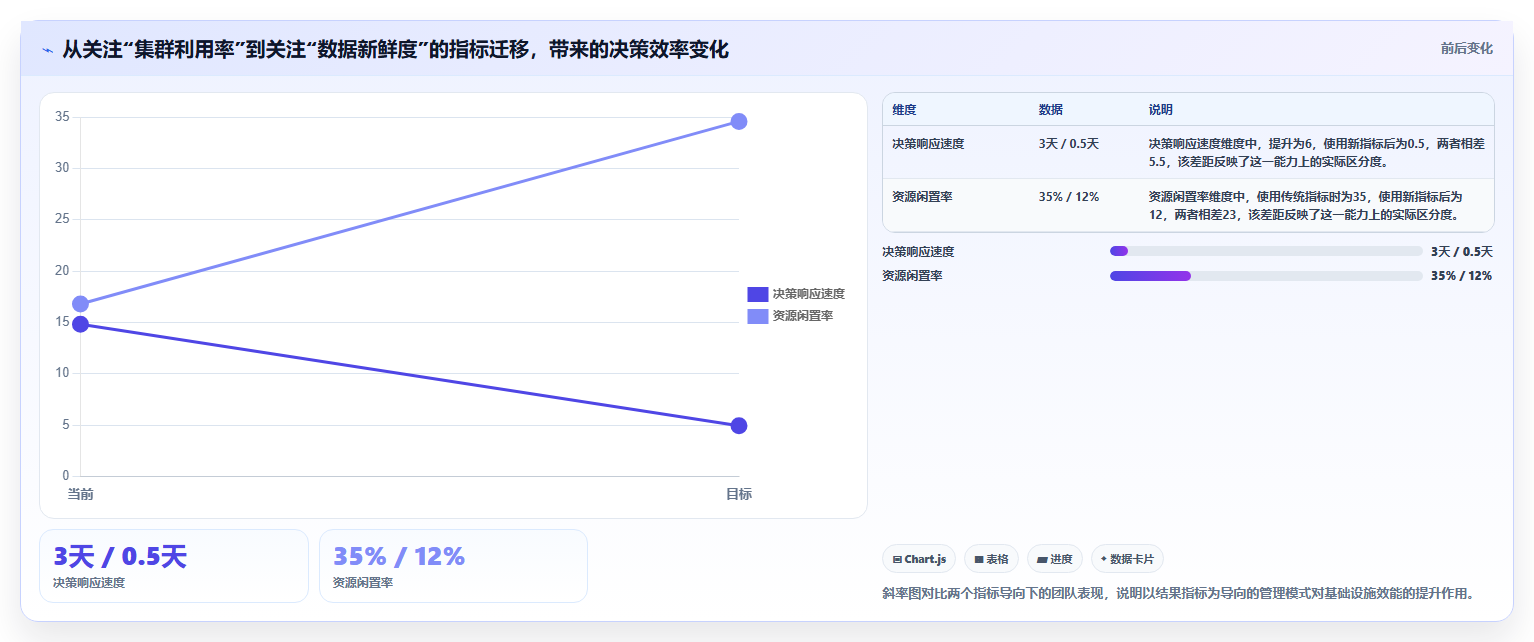The height and width of the screenshot is (642, 1534).
Task: Click the 数据卡片 tag
Action: click(x=1127, y=559)
